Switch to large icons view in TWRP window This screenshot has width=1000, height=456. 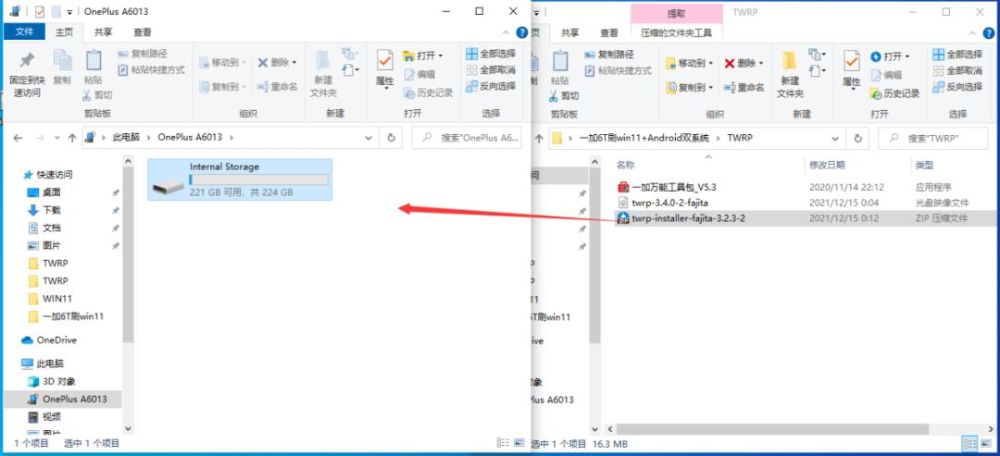[x=986, y=443]
